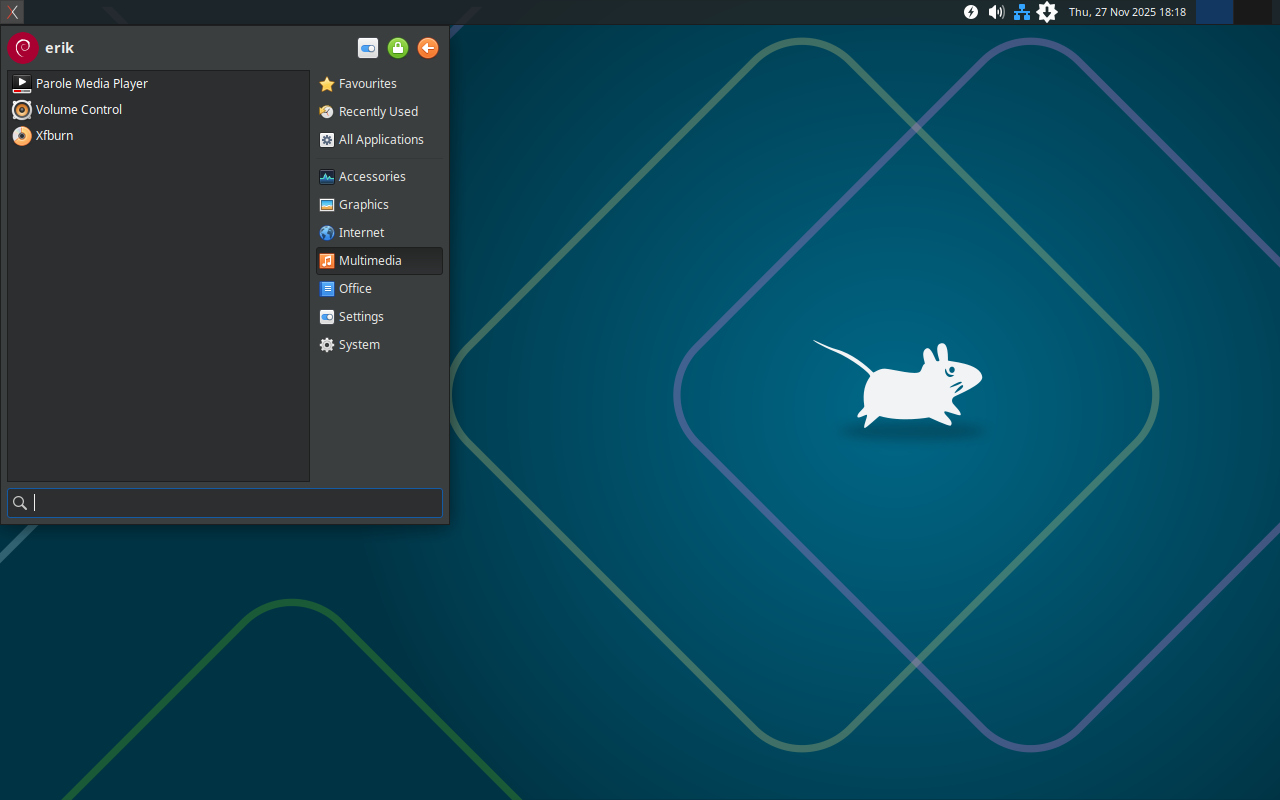Expand the Accessories category
Image resolution: width=1280 pixels, height=800 pixels.
point(372,176)
